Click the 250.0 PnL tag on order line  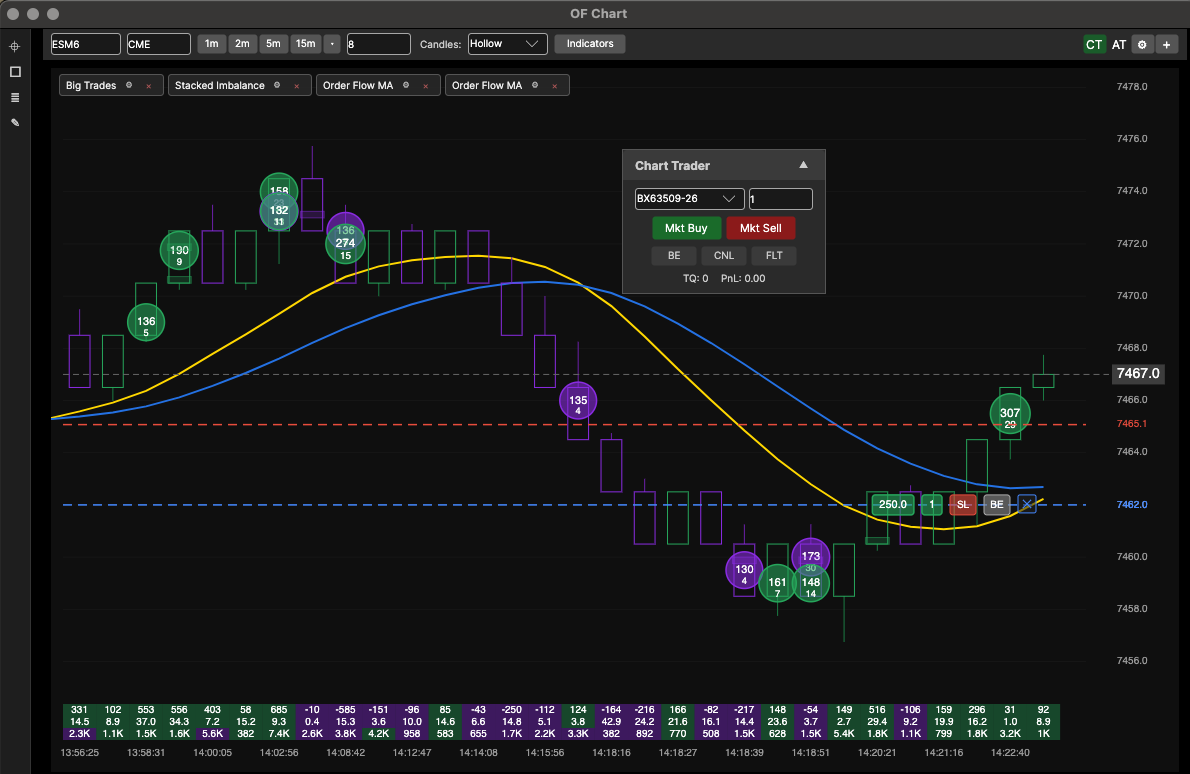(892, 504)
